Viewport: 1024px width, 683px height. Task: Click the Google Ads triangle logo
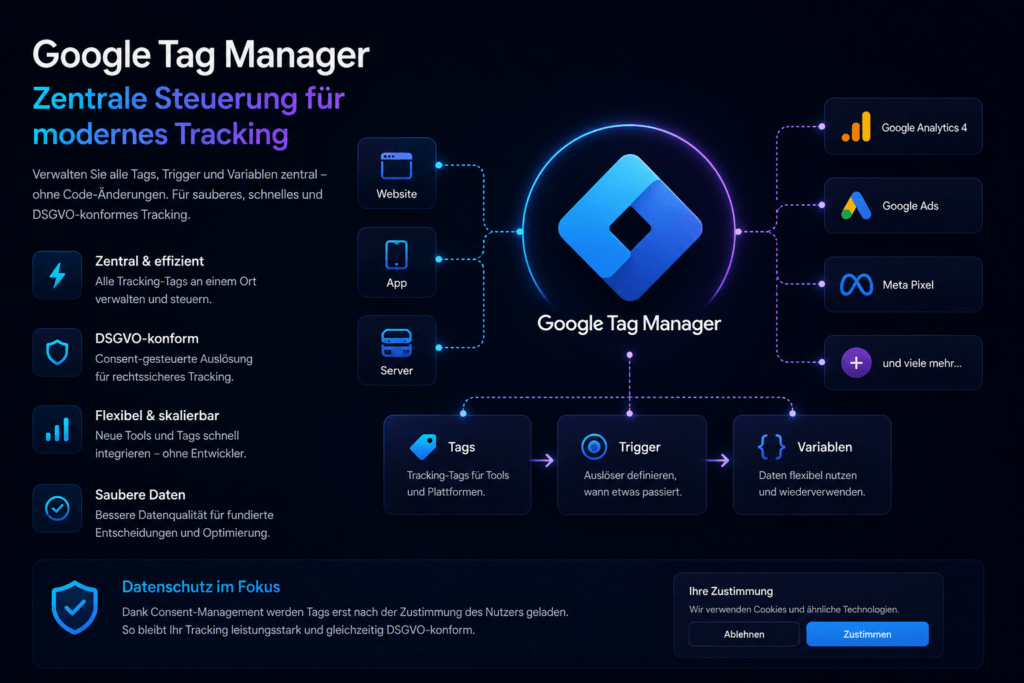(856, 206)
